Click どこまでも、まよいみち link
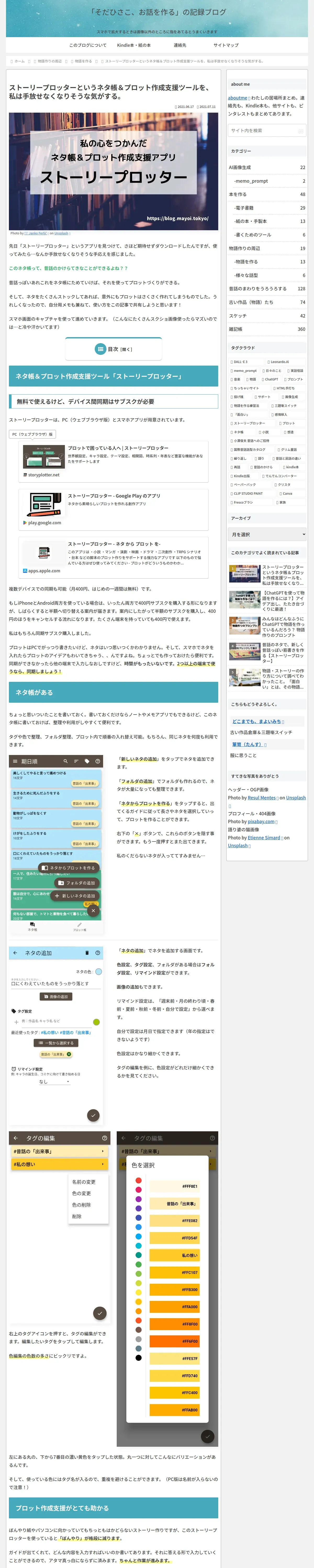The width and height of the screenshot is (314, 1568). [x=256, y=721]
